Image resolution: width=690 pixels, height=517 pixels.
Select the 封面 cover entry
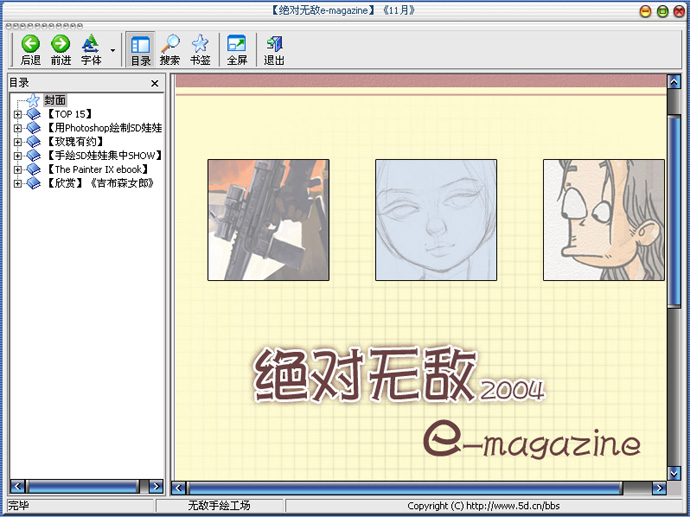(55, 100)
